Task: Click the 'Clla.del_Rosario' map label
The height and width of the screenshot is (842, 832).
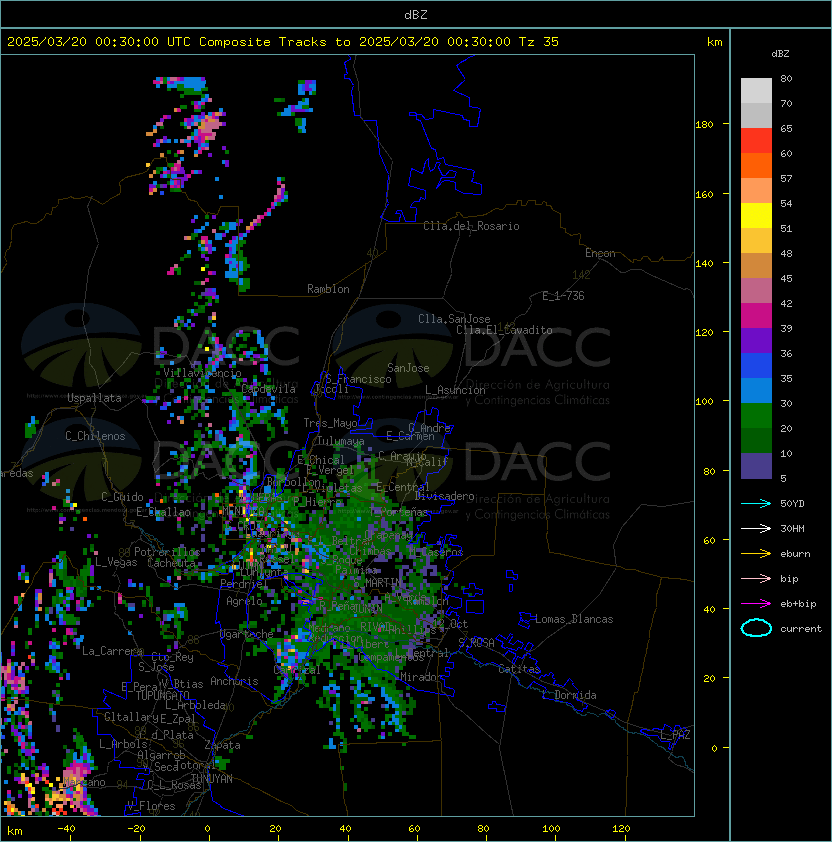Action: point(471,226)
